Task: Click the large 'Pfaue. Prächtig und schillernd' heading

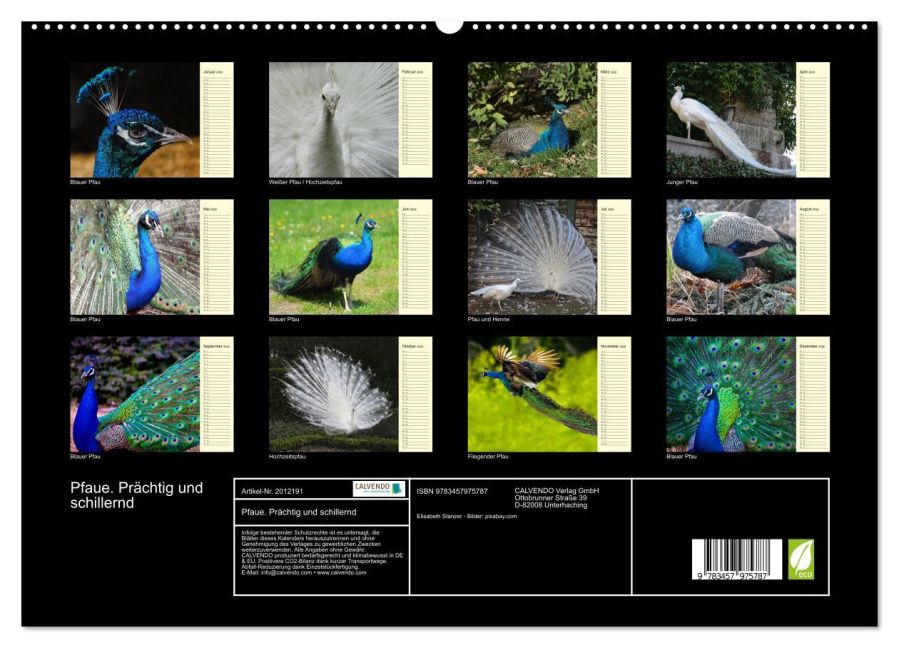Action: 136,495
